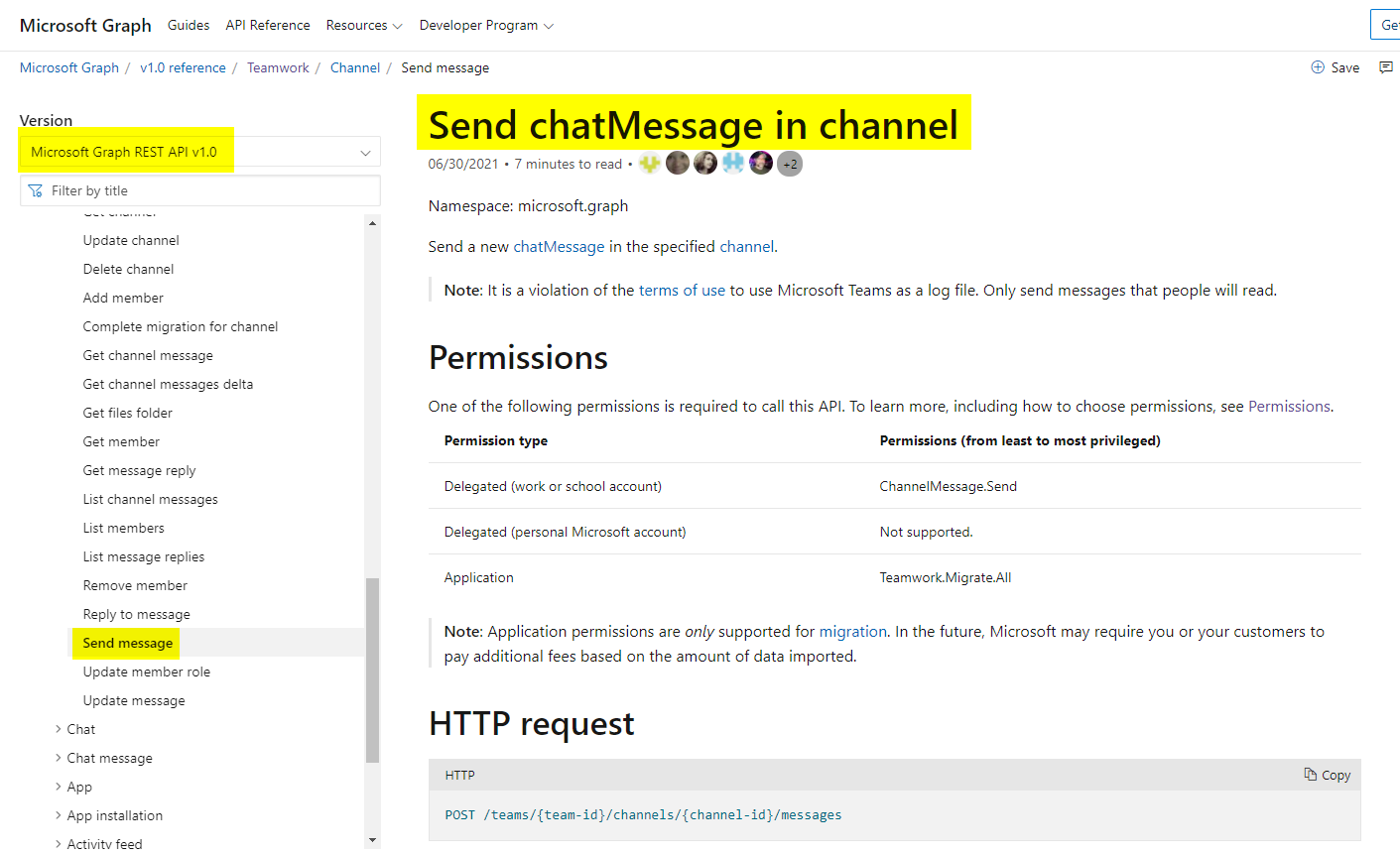Open the feedback comment icon
Screen dimensions: 1400x855
pos(1386,67)
